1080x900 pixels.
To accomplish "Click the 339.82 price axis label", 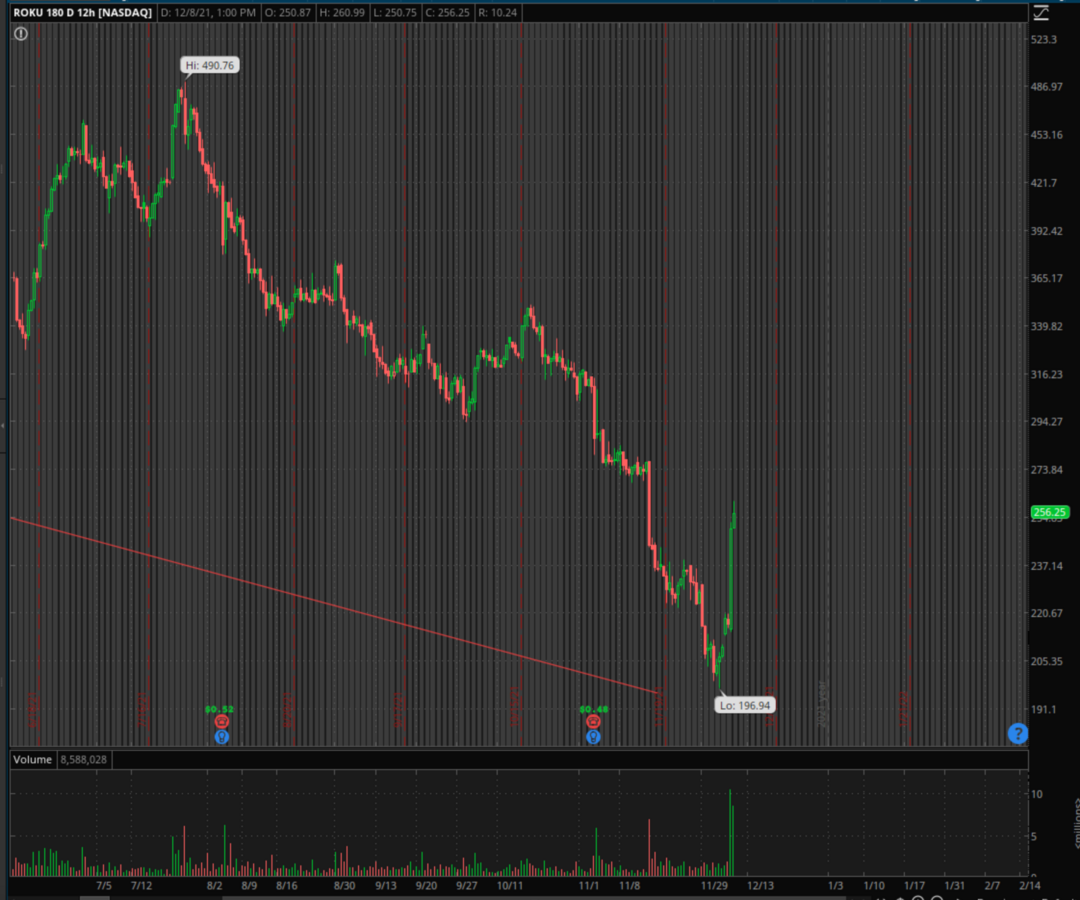I will click(x=1046, y=326).
